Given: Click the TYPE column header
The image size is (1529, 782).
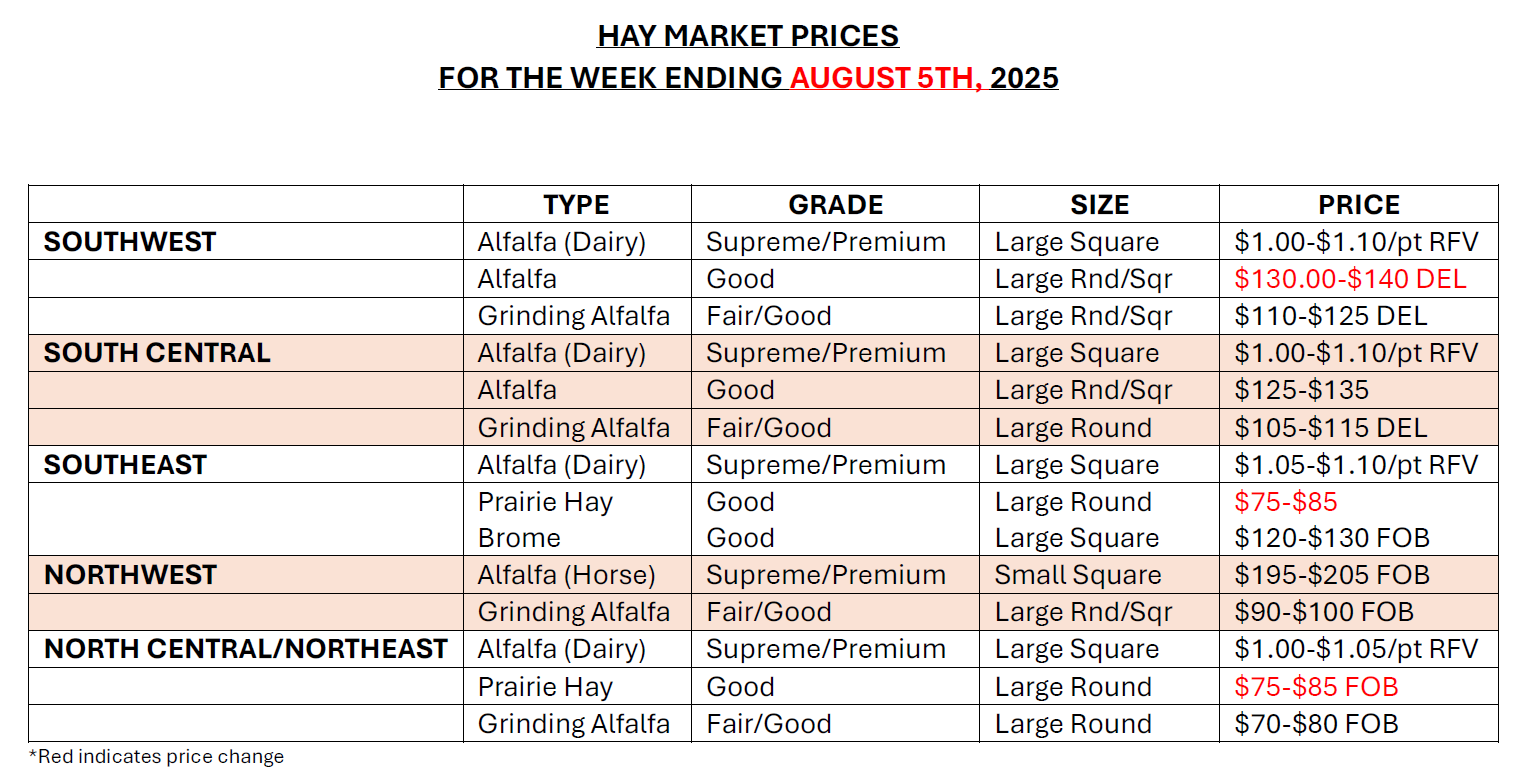Looking at the screenshot, I should click(x=576, y=205).
